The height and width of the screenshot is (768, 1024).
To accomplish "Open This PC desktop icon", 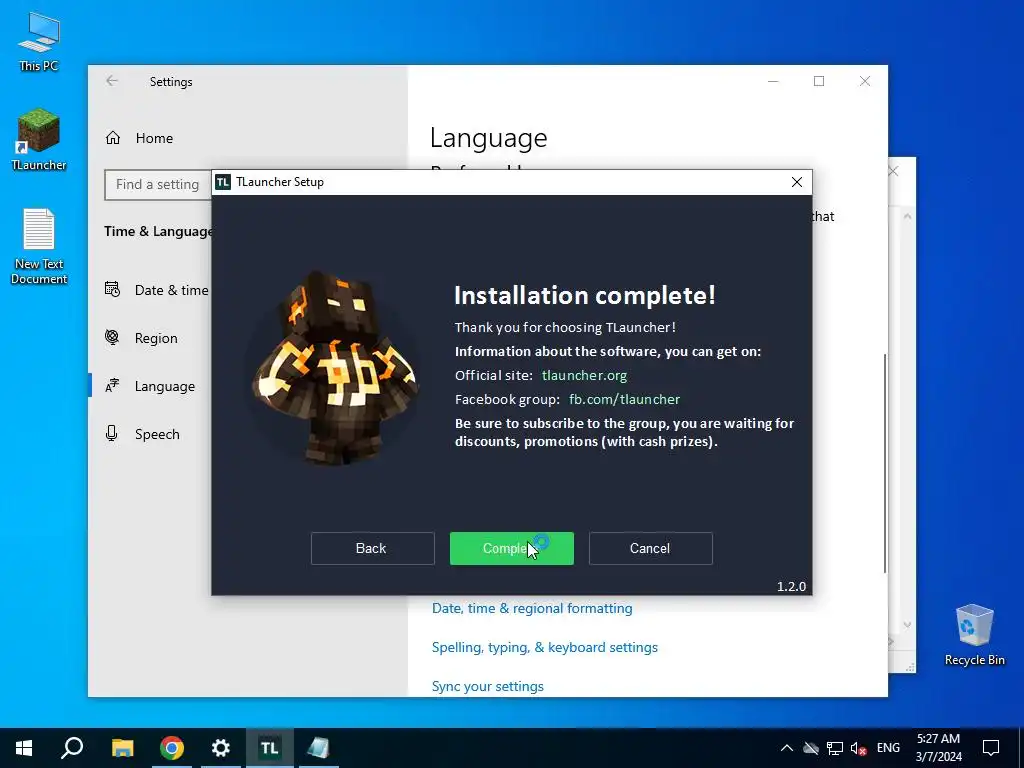I will click(x=39, y=41).
